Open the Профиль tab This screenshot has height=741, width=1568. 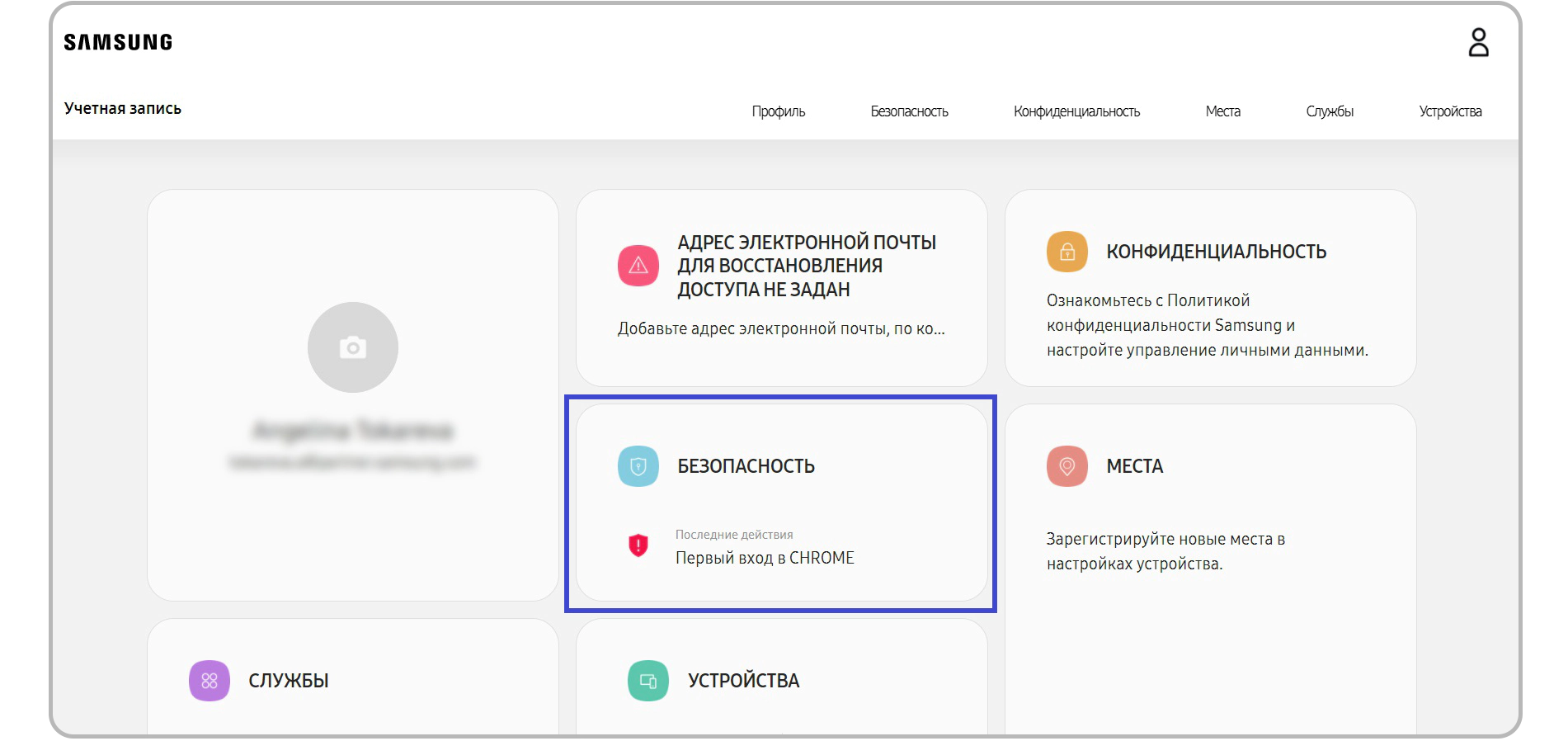778,111
